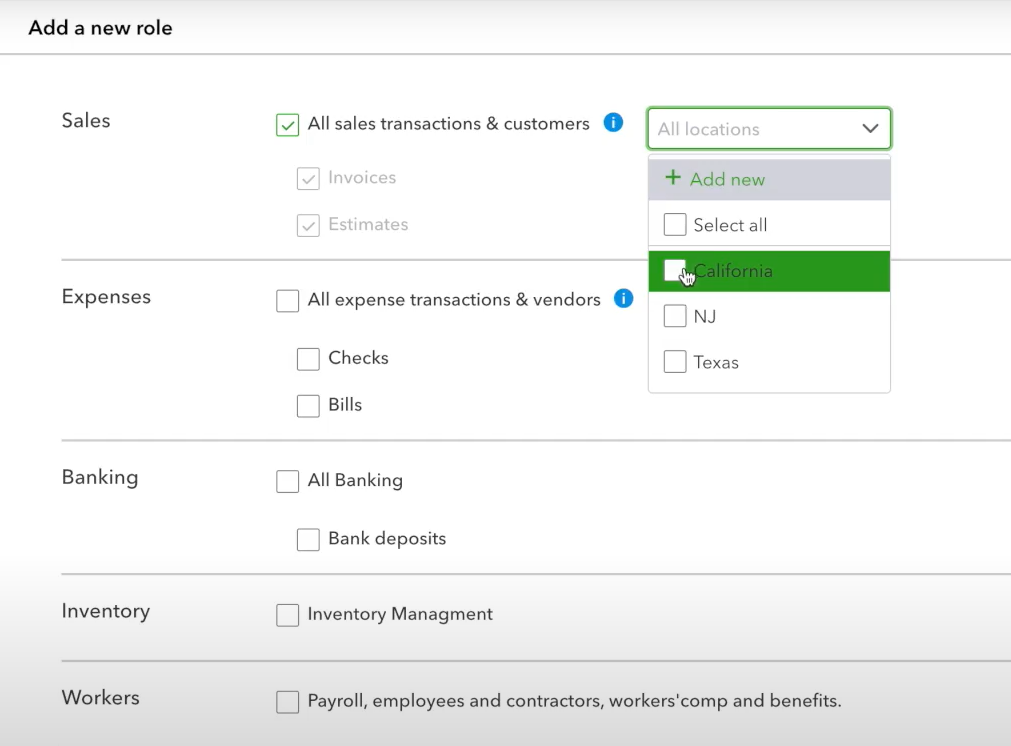Screen dimensions: 1011x746
Task: Pick the California entry in the list
Action: coord(769,271)
